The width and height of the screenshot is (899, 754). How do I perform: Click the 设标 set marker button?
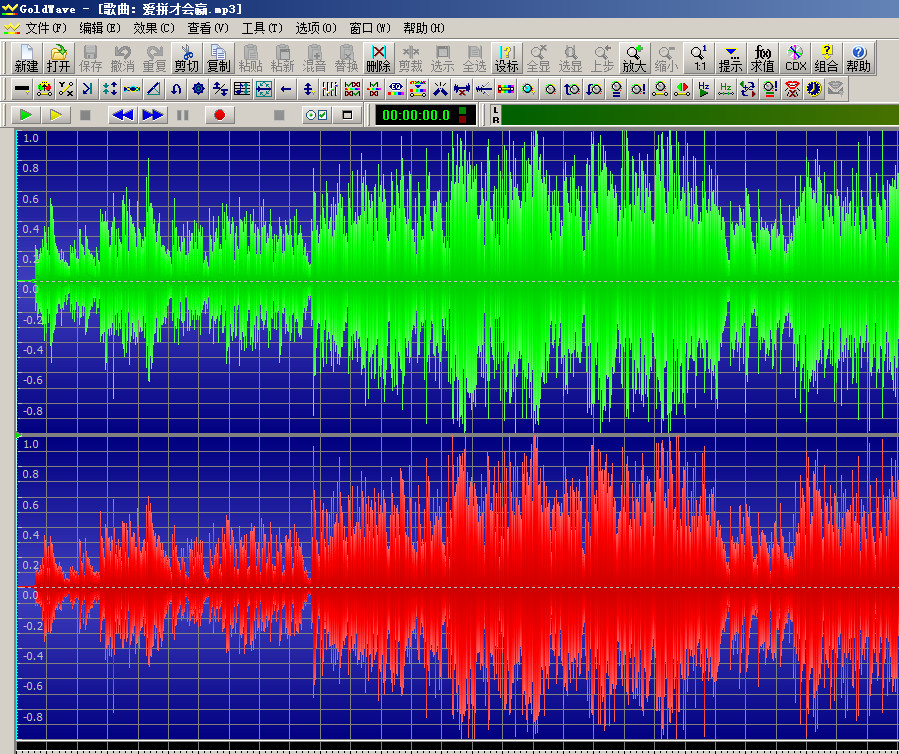pyautogui.click(x=507, y=58)
